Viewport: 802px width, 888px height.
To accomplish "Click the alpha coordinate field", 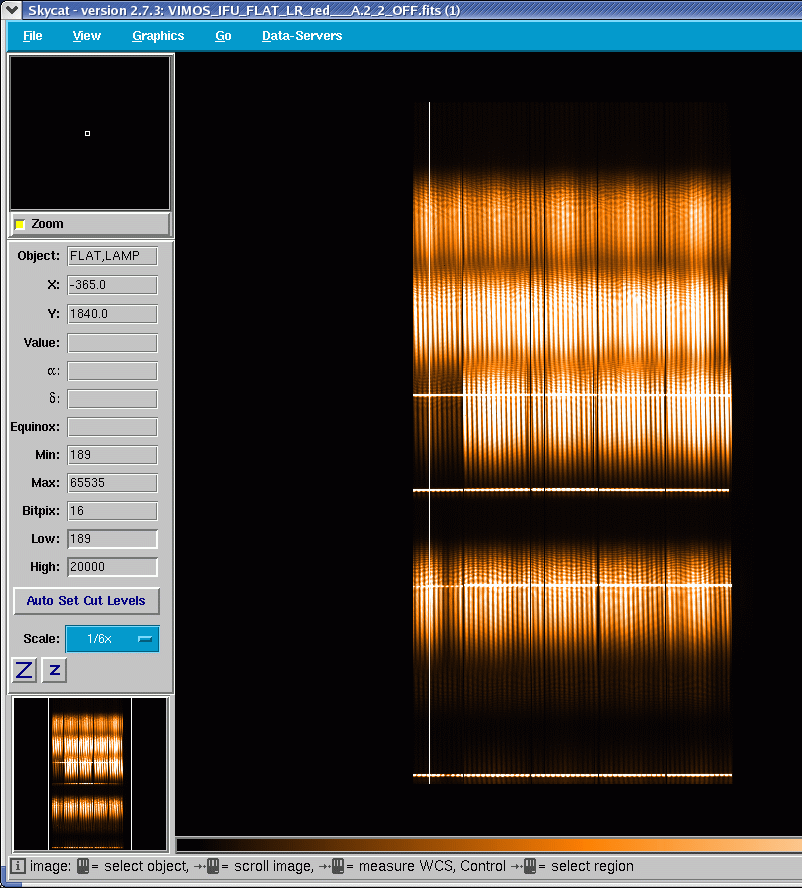I will coord(112,371).
